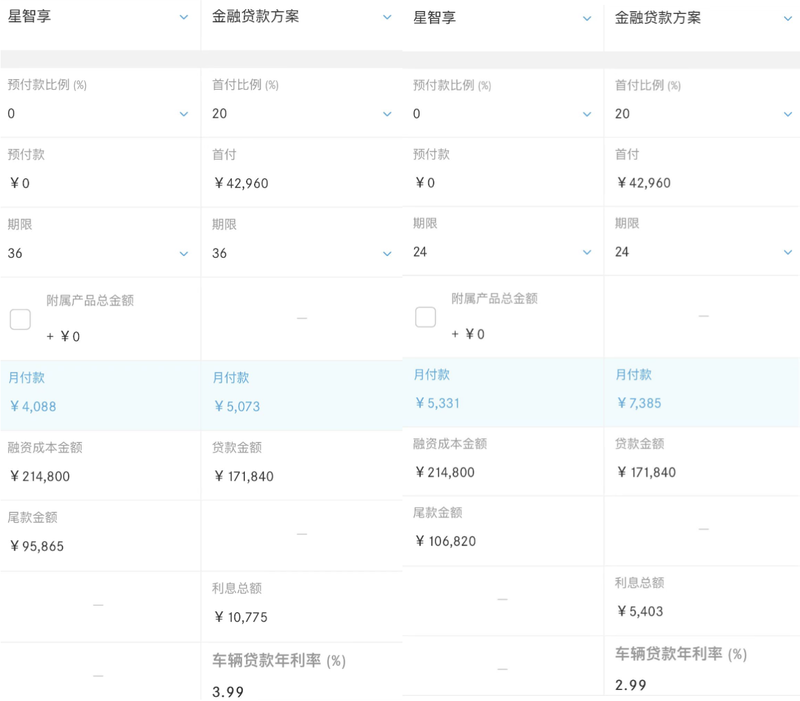
Task: Click the 尾款金额 value ¥106,820
Action: pyautogui.click(x=449, y=541)
